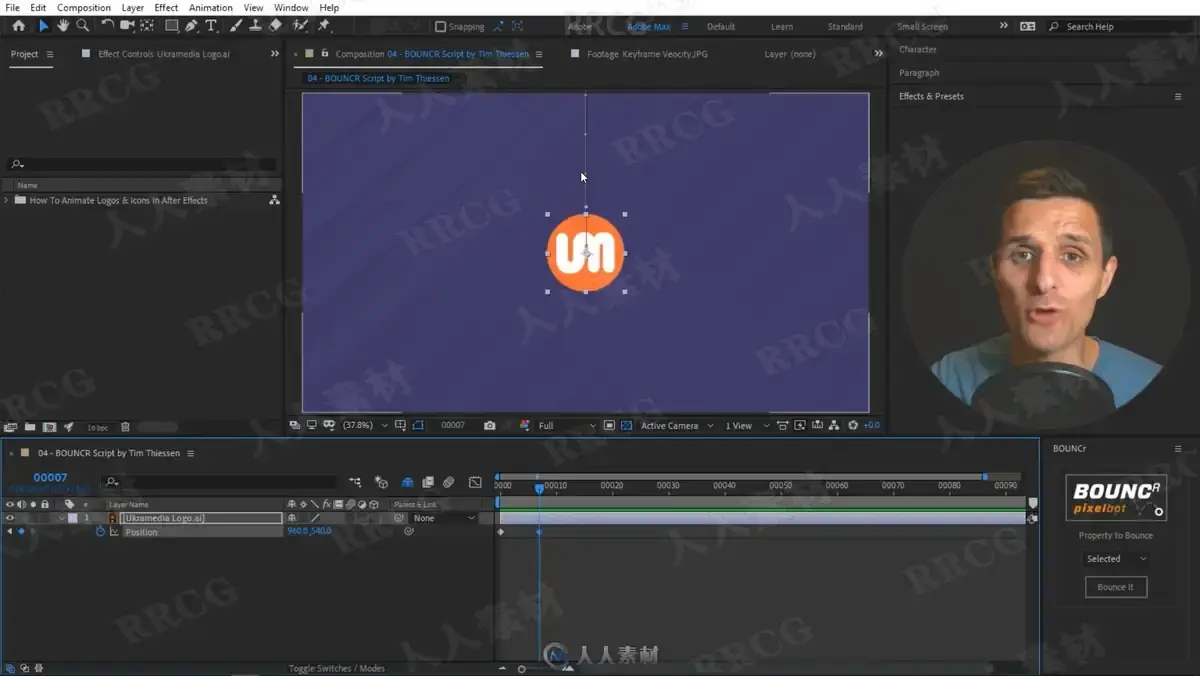The height and width of the screenshot is (676, 1200).
Task: Toggle the transparency grid in the viewer
Action: point(626,425)
